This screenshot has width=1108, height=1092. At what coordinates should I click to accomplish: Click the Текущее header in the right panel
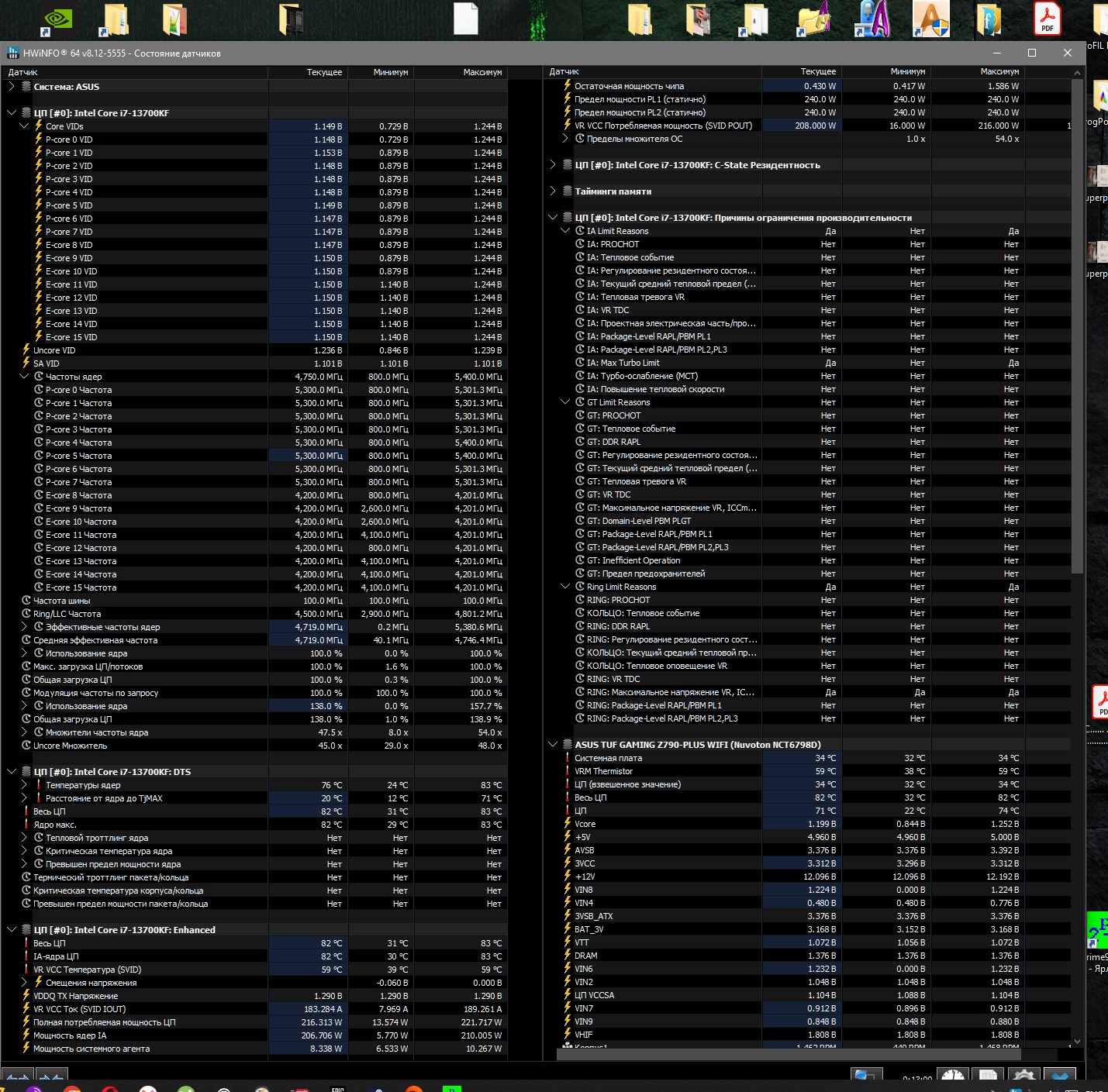pyautogui.click(x=802, y=71)
